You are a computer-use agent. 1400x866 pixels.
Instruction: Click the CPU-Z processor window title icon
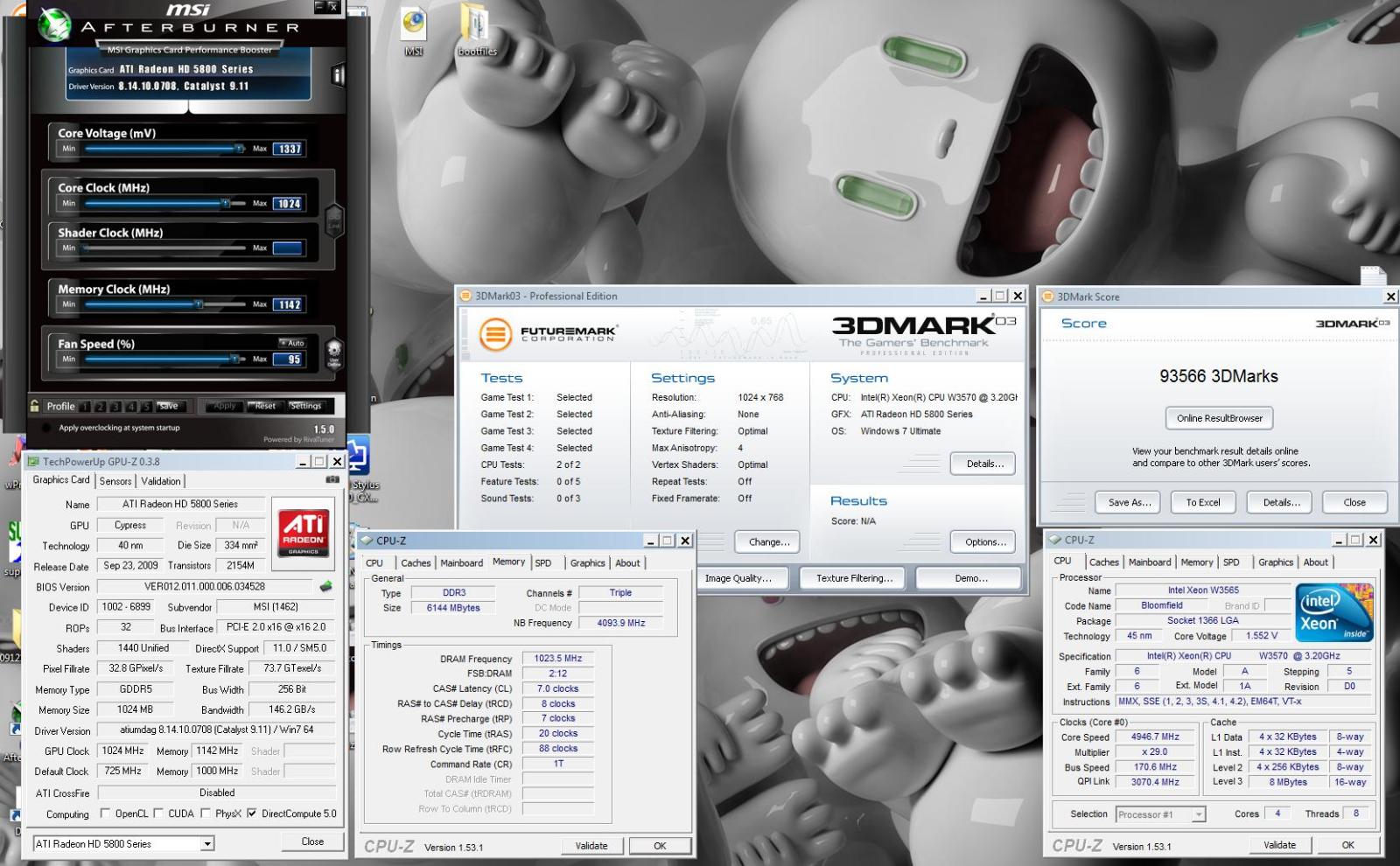[1055, 540]
